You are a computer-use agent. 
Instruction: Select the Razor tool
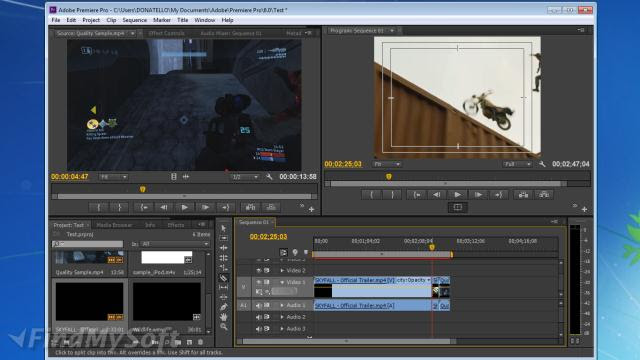tap(224, 278)
